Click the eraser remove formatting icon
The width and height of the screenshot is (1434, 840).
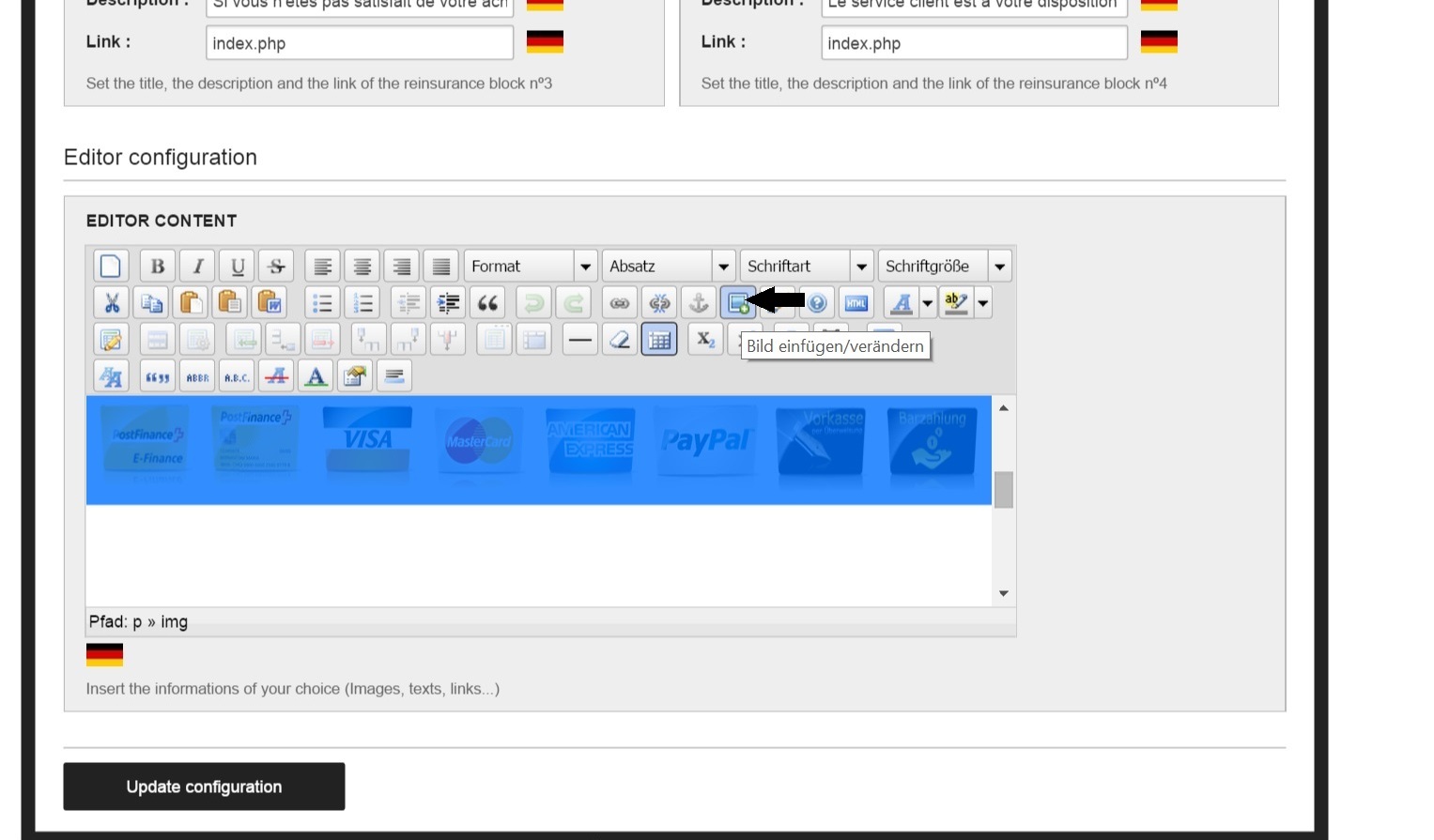620,340
